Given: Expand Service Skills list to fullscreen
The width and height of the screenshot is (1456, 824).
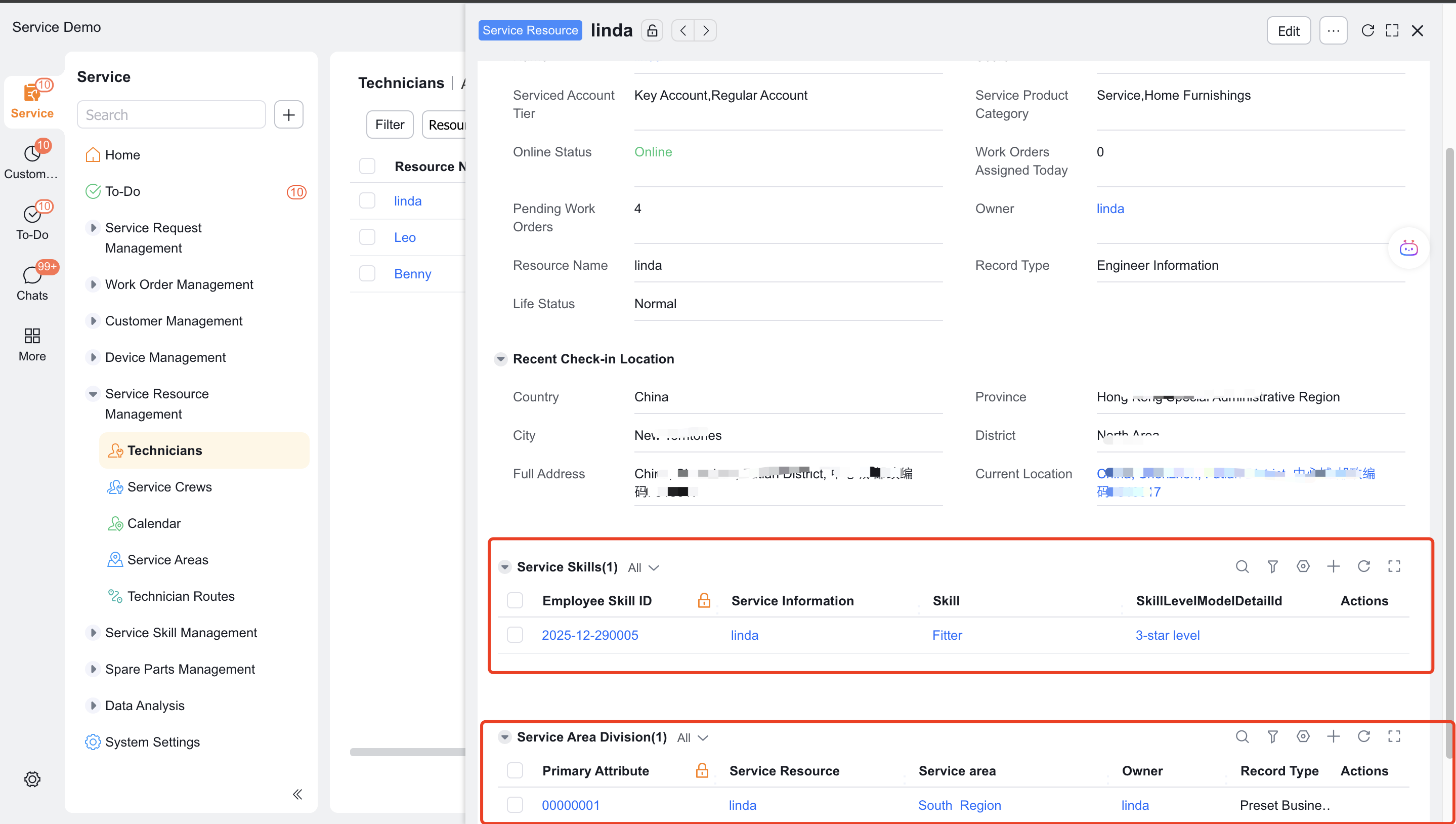Looking at the screenshot, I should tap(1394, 566).
